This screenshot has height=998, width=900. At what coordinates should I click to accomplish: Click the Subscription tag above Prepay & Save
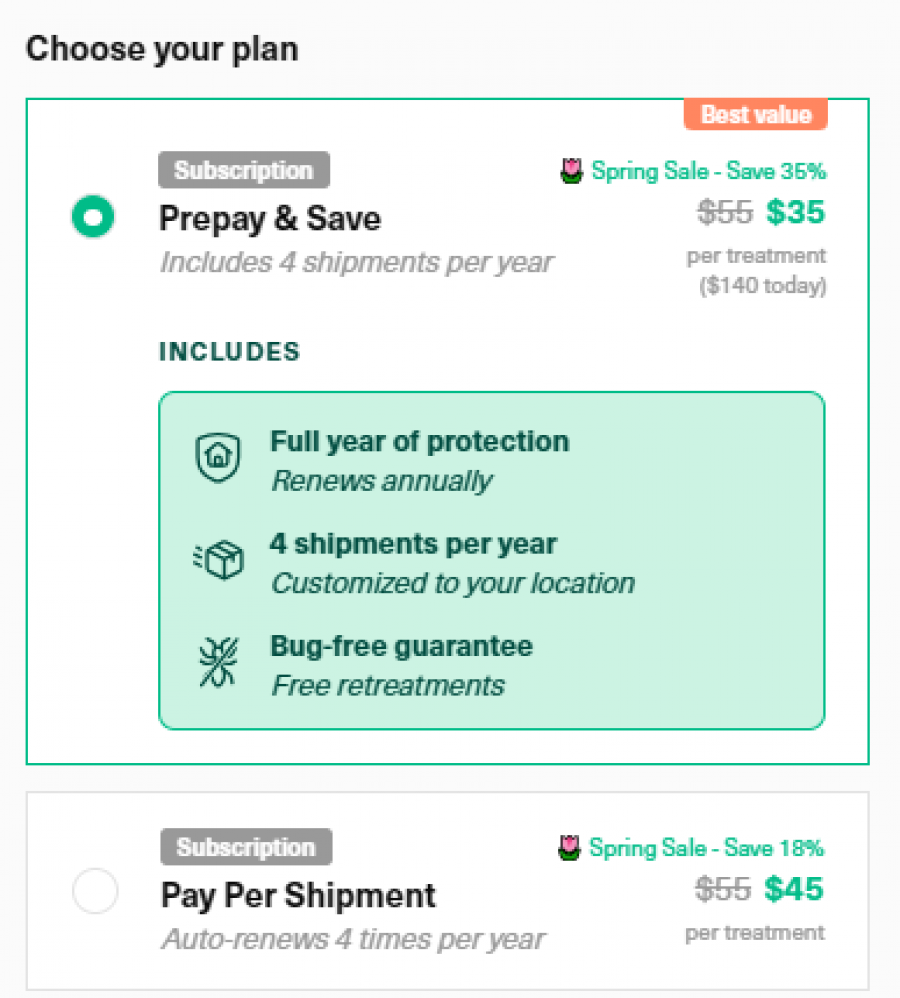click(x=244, y=170)
